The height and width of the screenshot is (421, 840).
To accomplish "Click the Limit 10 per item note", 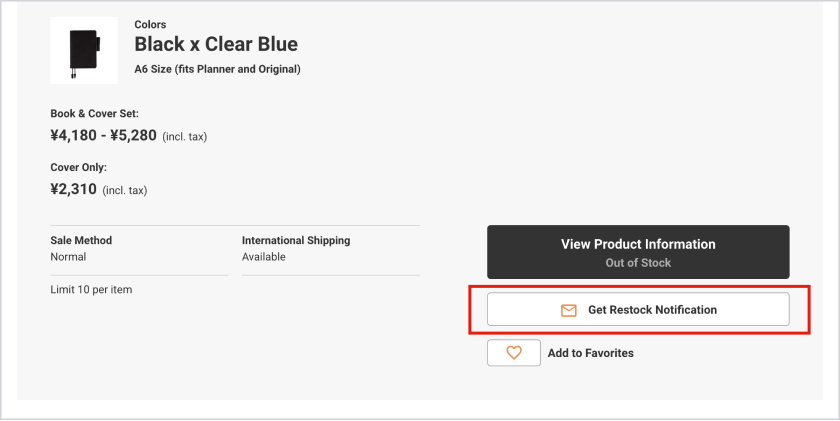I will pos(91,290).
